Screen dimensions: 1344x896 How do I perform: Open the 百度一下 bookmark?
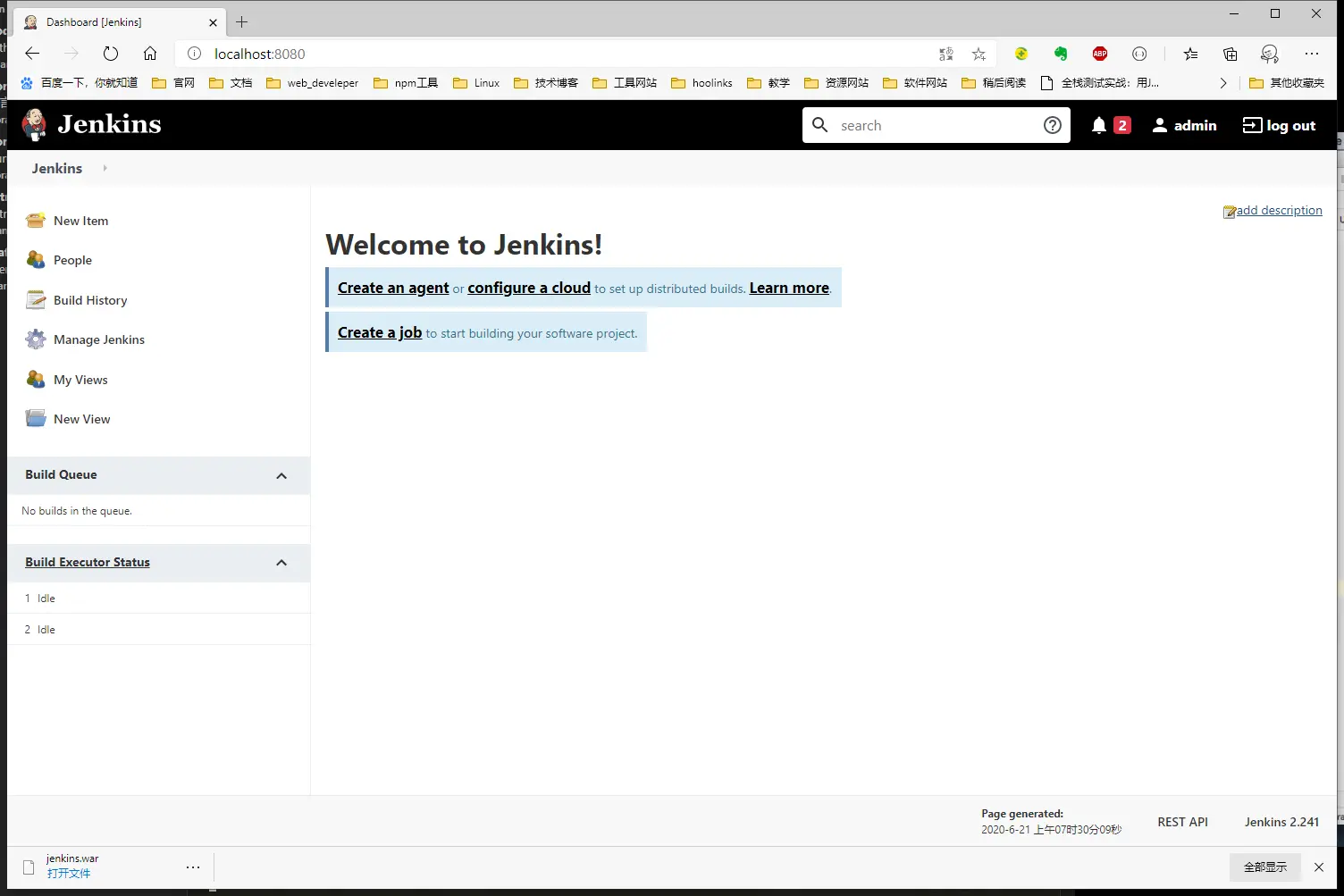pyautogui.click(x=79, y=83)
